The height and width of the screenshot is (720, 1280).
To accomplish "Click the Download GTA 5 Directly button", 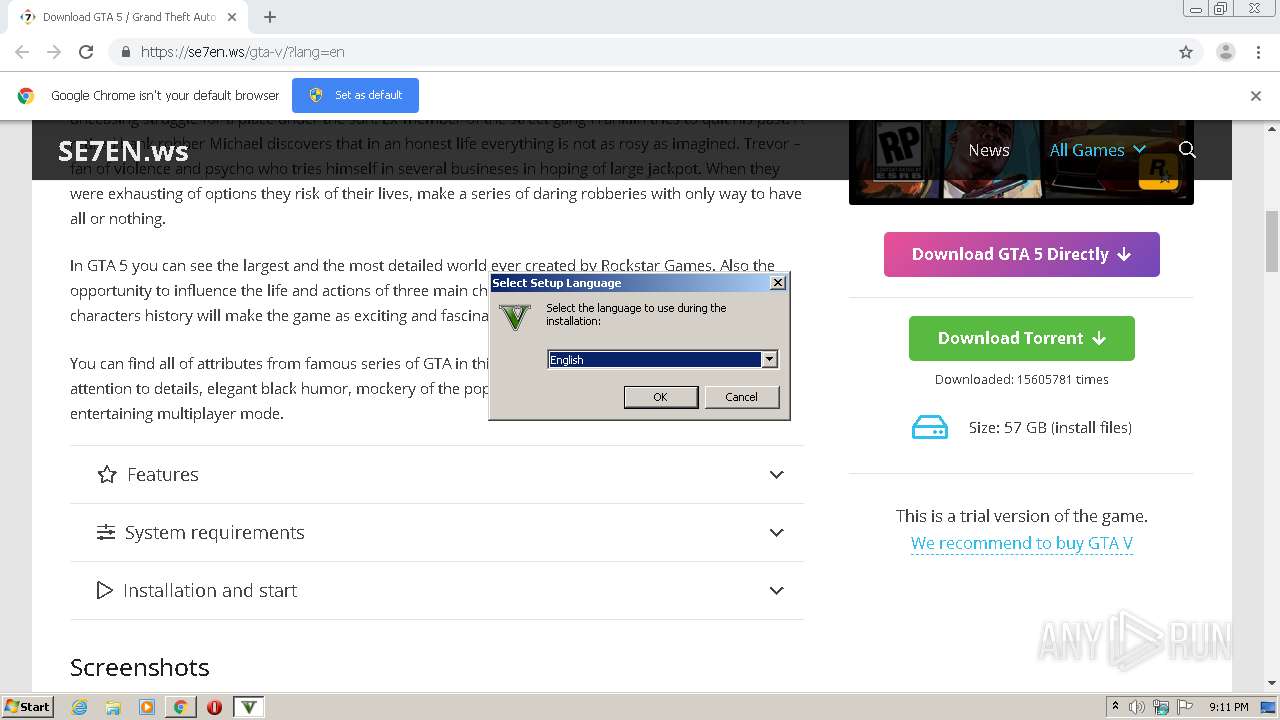I will tap(1021, 254).
